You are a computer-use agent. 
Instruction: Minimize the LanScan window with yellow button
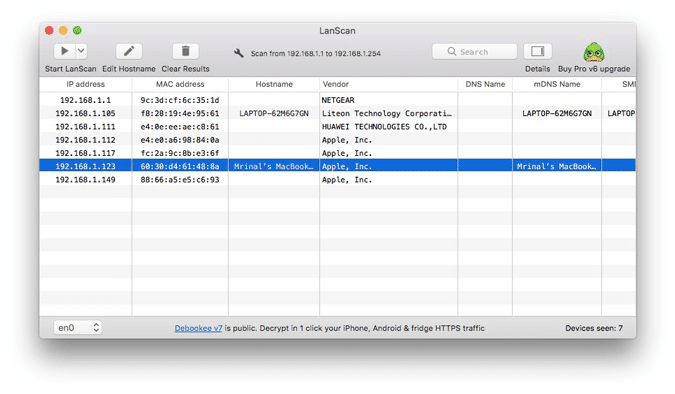pyautogui.click(x=63, y=30)
